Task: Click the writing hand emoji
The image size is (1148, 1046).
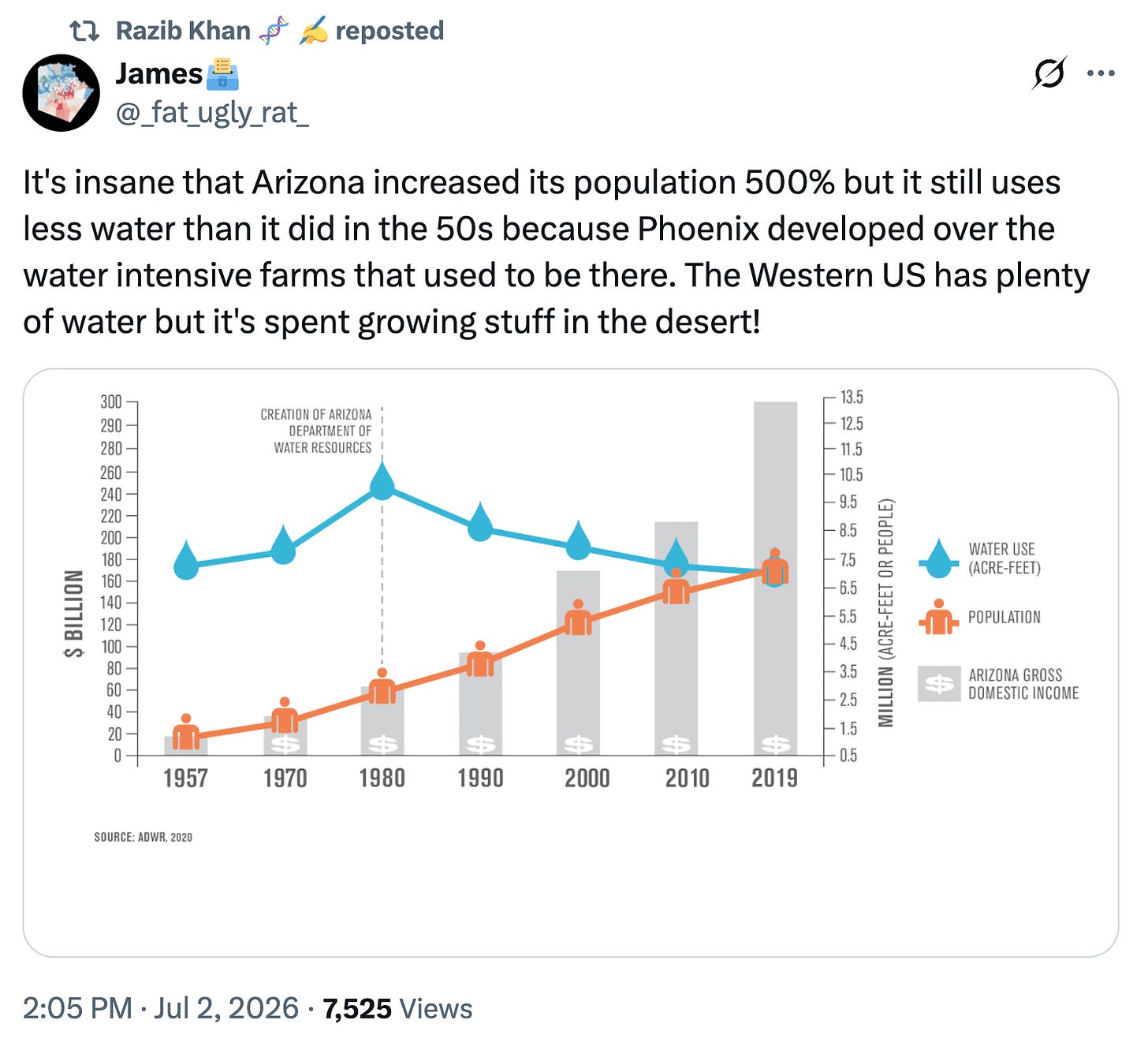Action: tap(313, 31)
